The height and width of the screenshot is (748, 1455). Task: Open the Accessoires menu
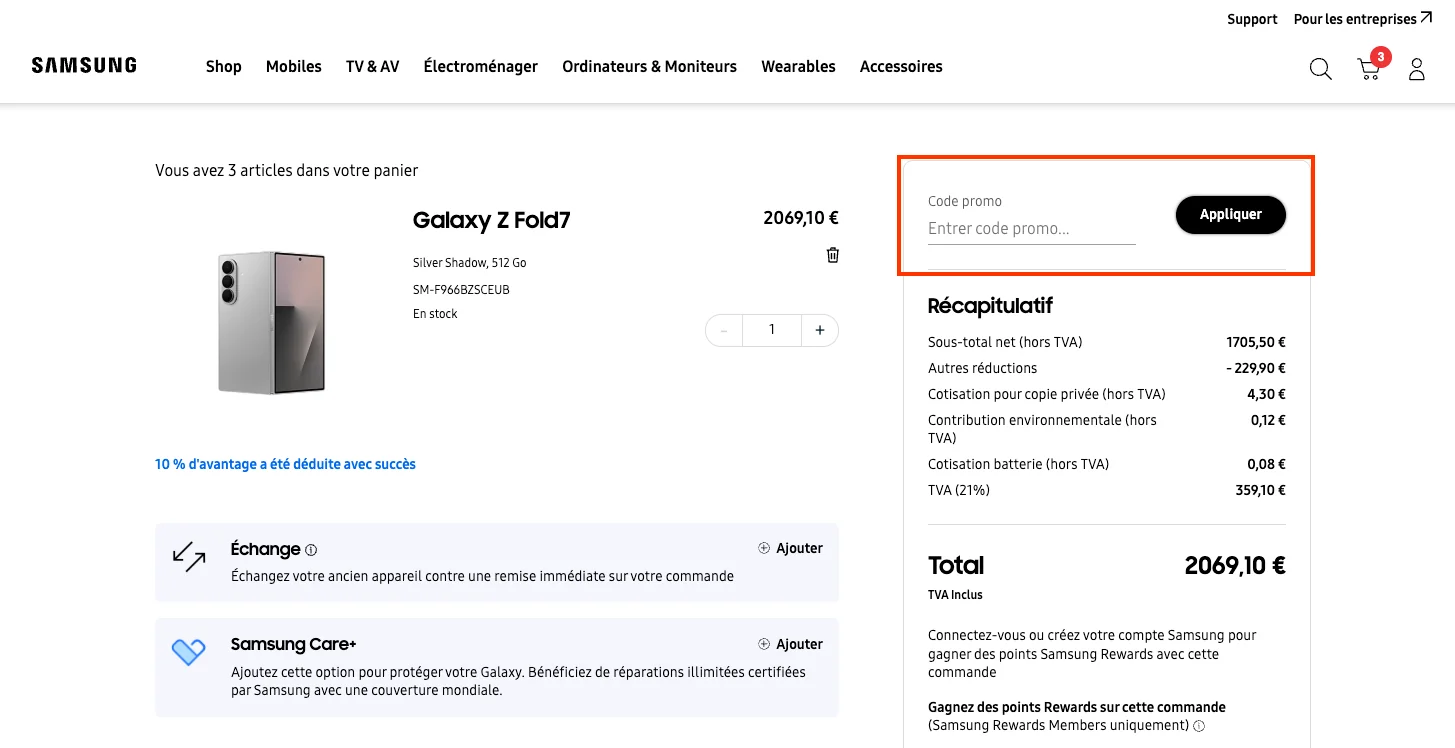tap(901, 66)
